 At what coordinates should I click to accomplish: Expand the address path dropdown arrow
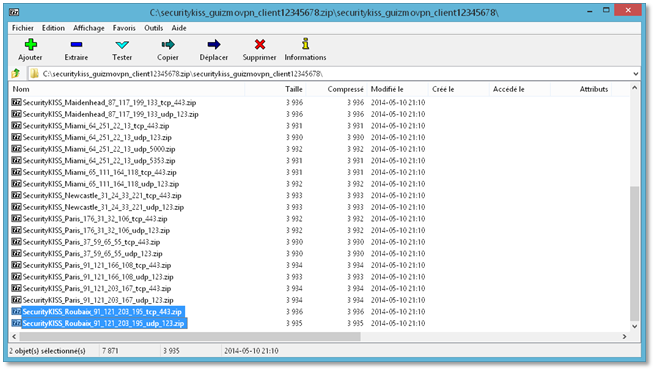635,74
